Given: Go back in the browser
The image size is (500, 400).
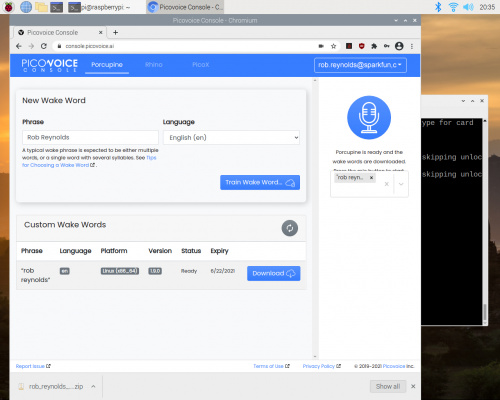Looking at the screenshot, I should [x=19, y=46].
